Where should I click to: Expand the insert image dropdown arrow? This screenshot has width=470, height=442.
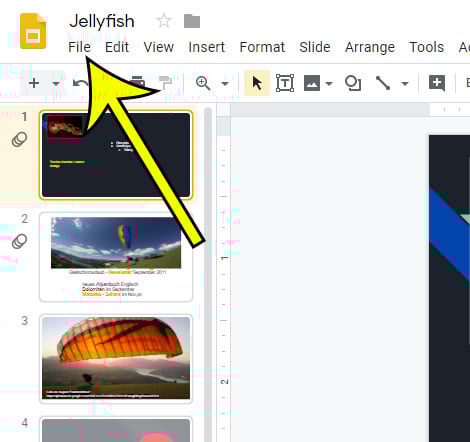pyautogui.click(x=329, y=83)
